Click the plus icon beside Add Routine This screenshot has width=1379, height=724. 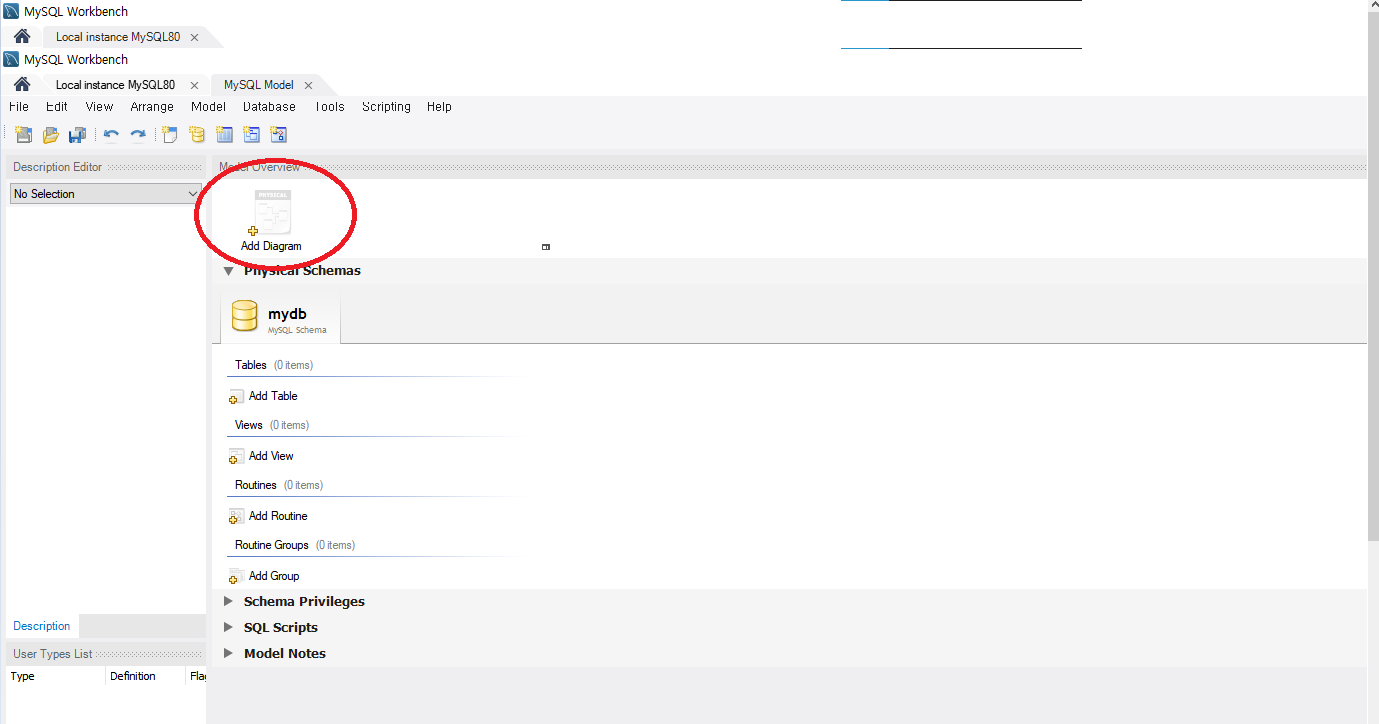click(x=236, y=517)
